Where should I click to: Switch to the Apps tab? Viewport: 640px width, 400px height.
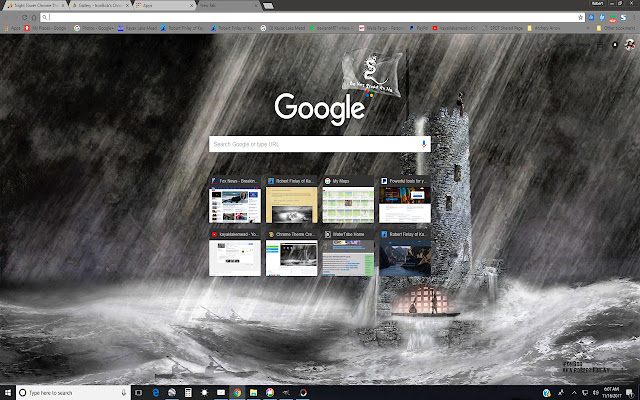point(165,5)
